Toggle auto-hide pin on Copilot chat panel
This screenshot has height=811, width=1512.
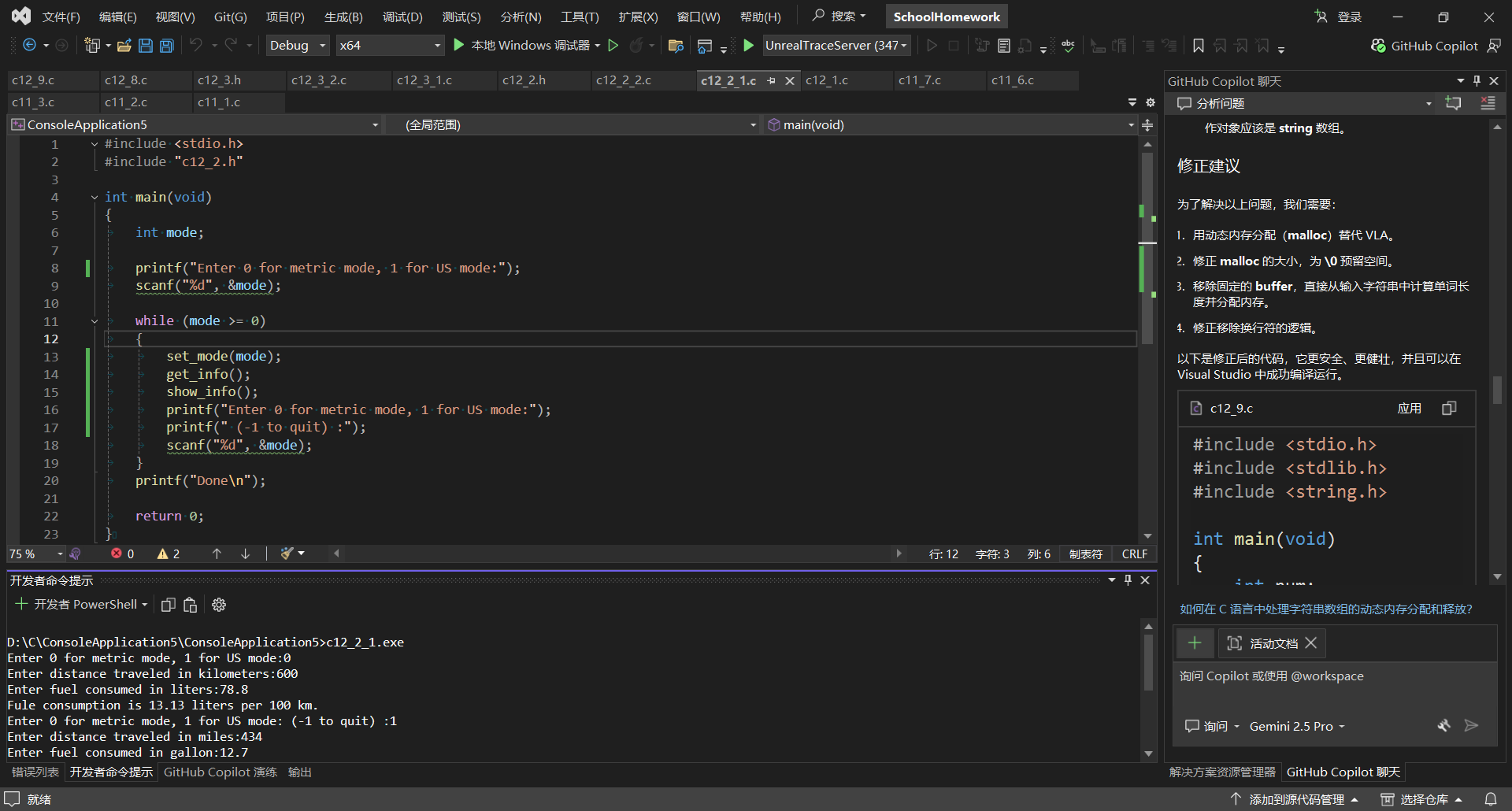[x=1477, y=81]
